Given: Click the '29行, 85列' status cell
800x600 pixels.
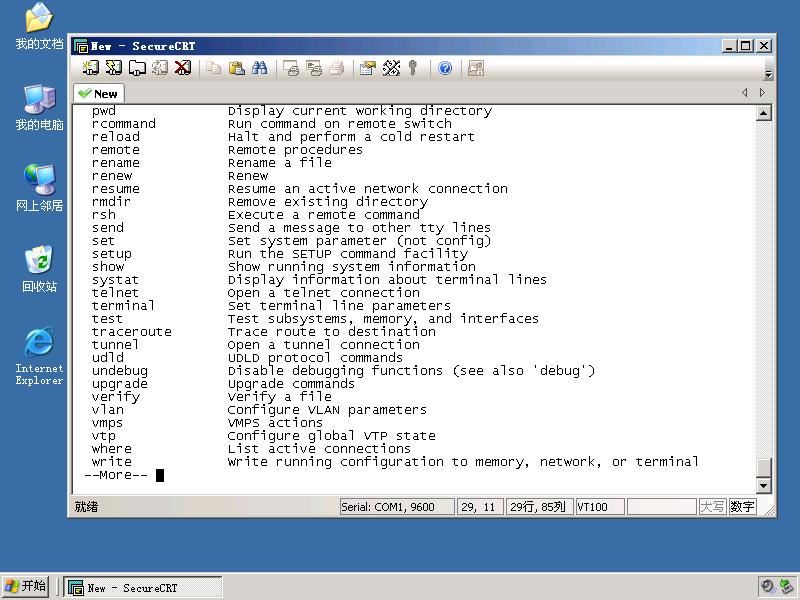Looking at the screenshot, I should tap(539, 507).
